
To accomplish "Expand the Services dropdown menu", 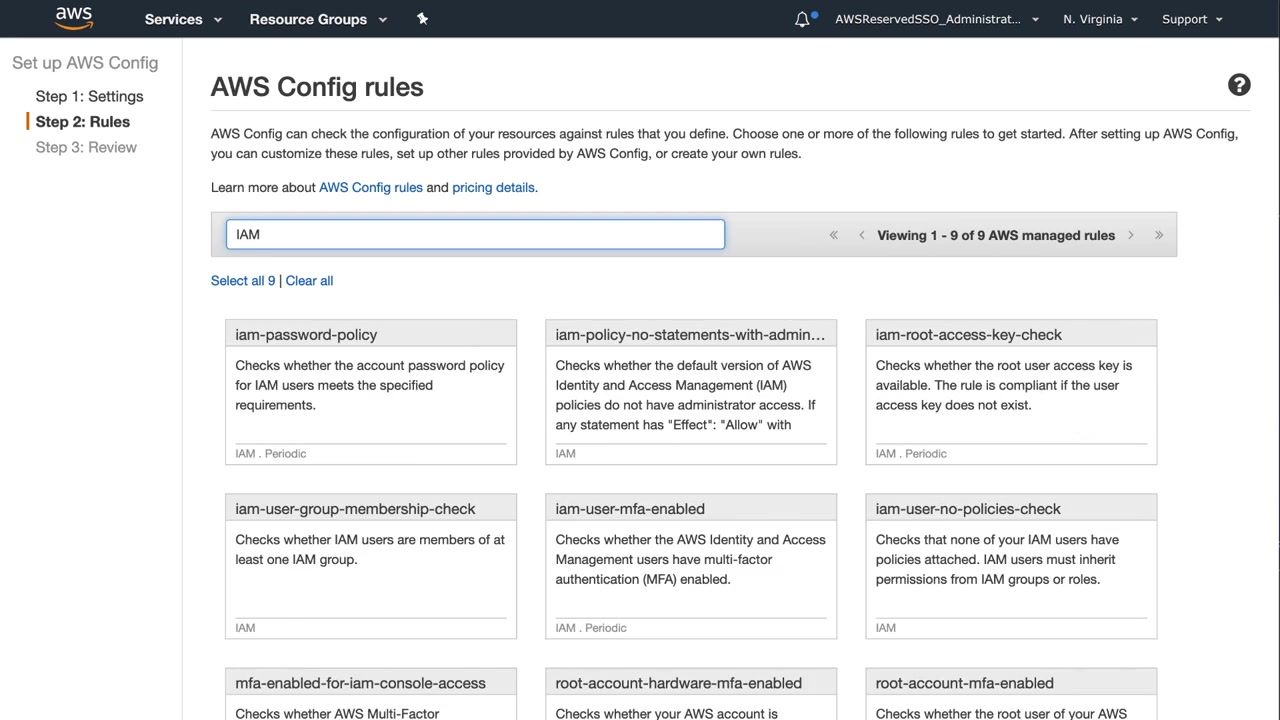I will coord(183,19).
